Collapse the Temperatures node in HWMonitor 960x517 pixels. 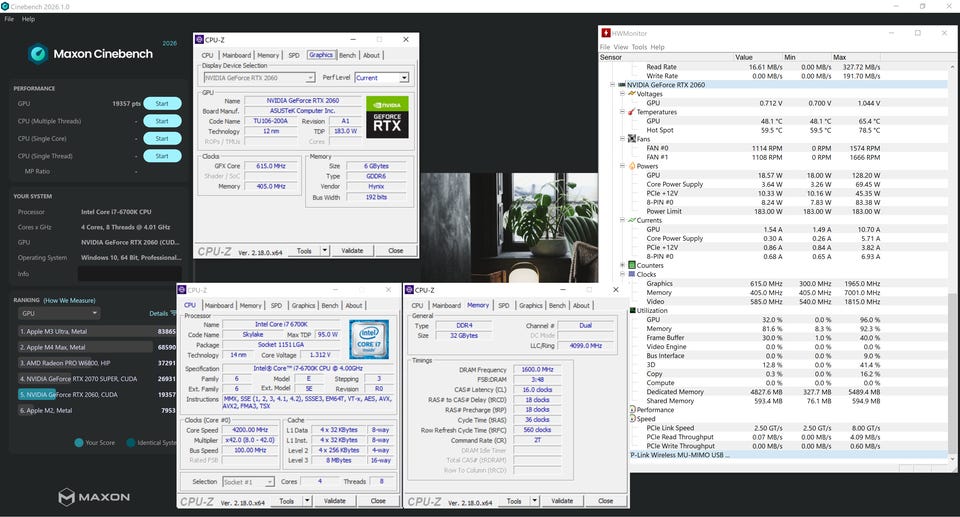(622, 112)
